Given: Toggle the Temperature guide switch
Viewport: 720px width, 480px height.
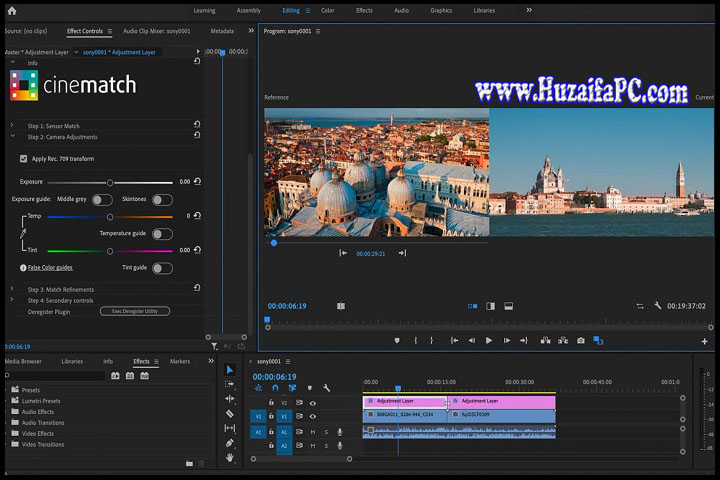Looking at the screenshot, I should coord(163,234).
